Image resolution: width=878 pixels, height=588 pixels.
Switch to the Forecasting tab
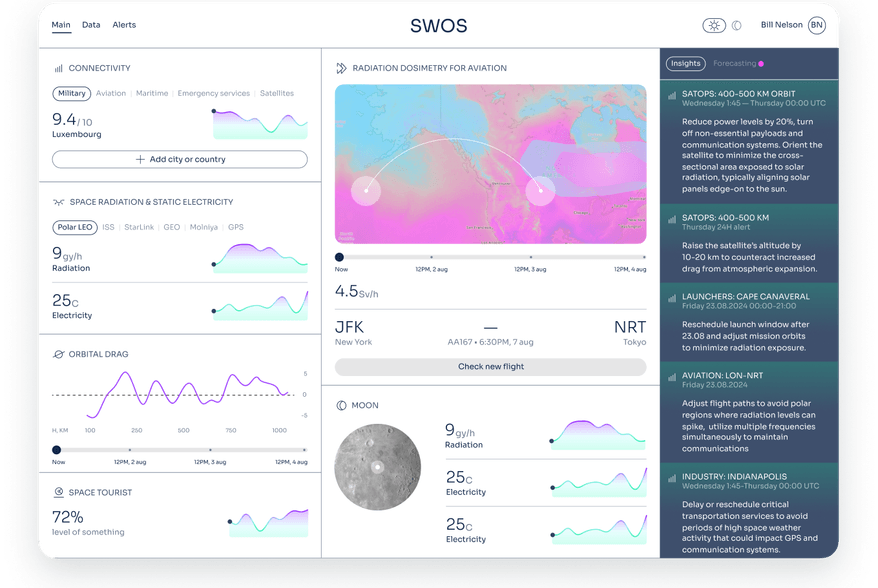734,63
